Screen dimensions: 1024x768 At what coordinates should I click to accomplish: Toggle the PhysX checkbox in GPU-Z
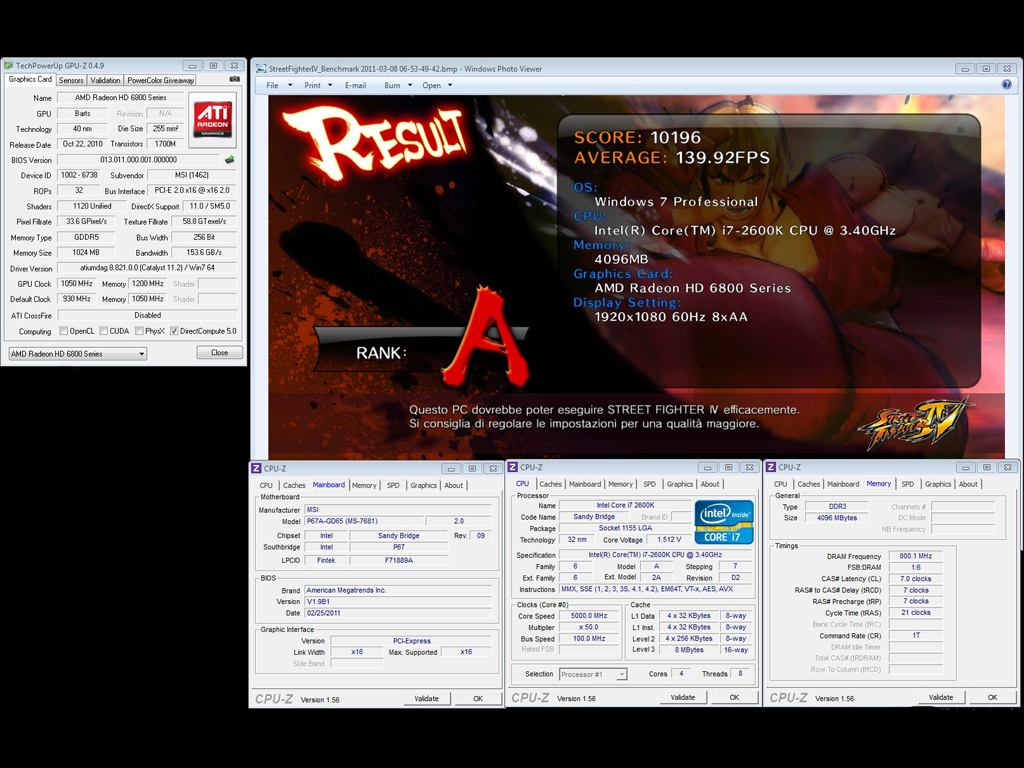139,331
